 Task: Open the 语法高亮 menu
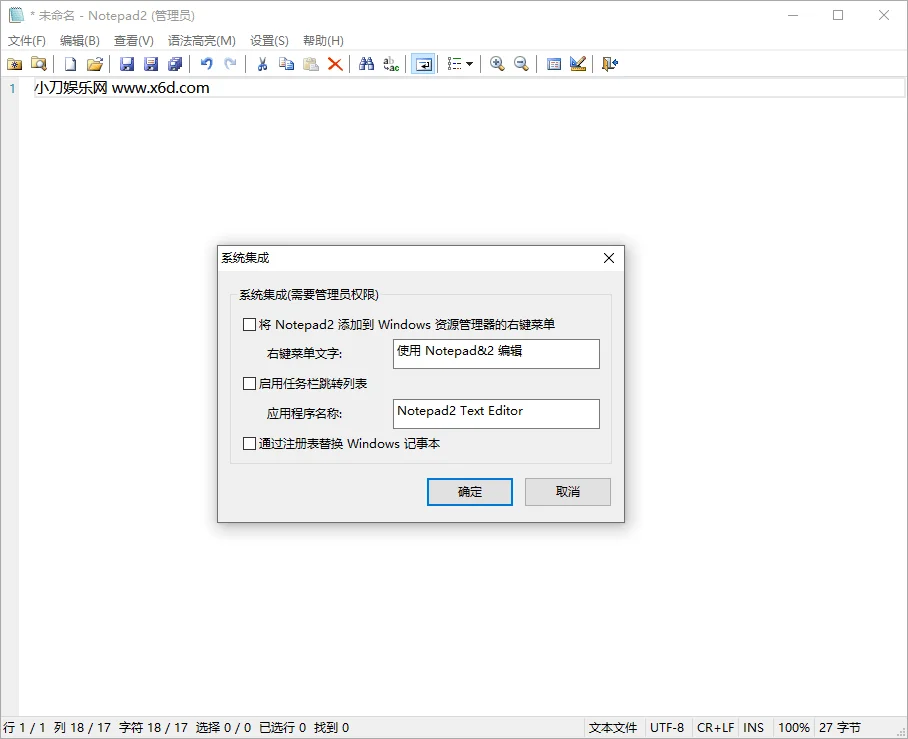tap(200, 40)
